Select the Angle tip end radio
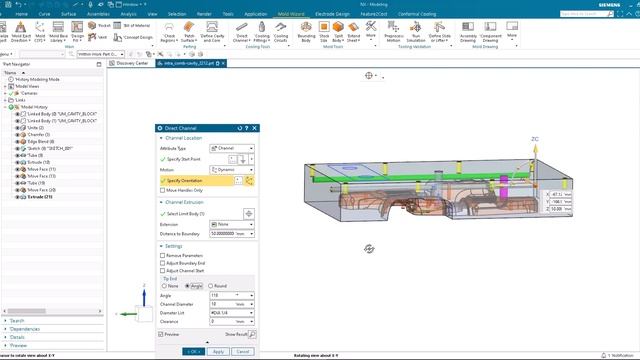The height and width of the screenshot is (360, 640). [187, 286]
